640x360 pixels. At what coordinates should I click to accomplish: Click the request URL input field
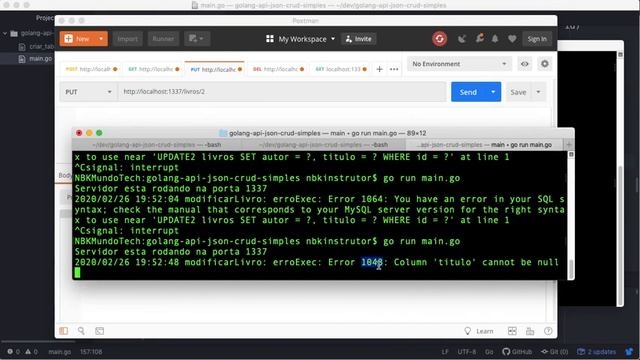coord(282,92)
